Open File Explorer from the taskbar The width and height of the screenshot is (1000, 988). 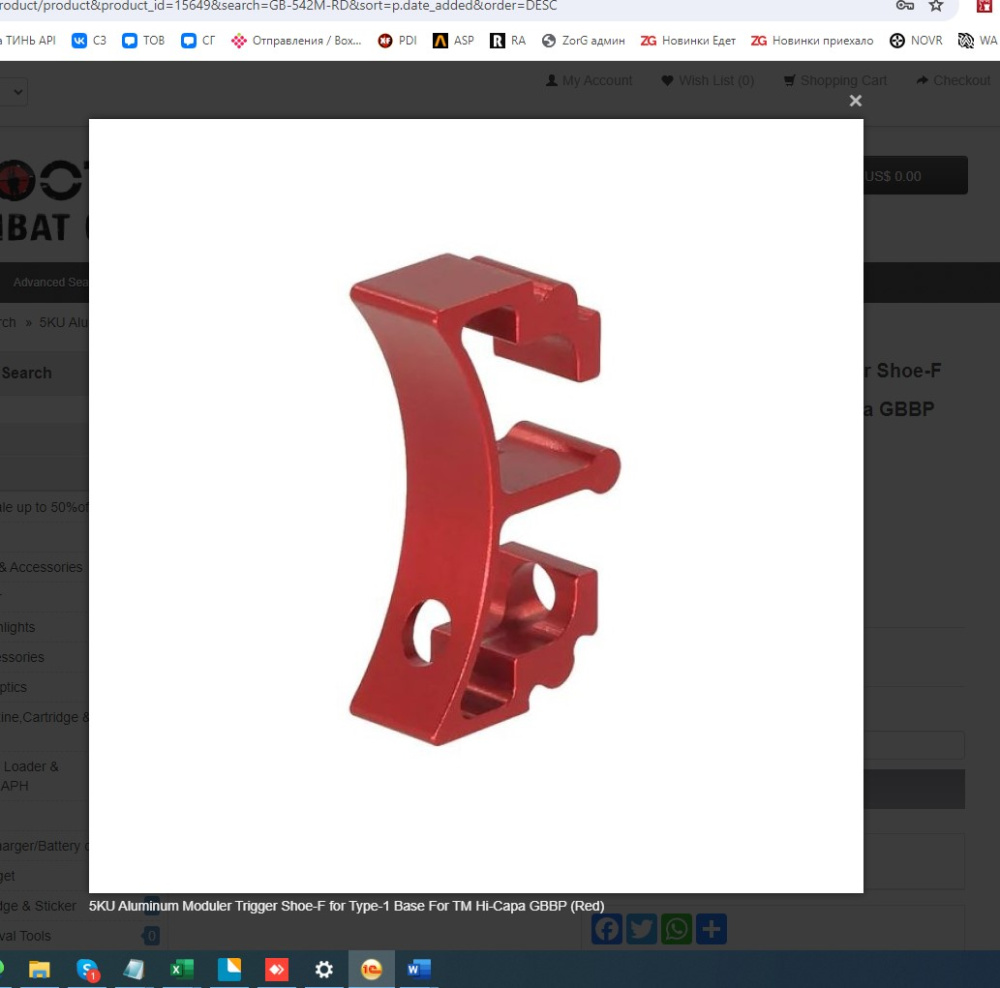(39, 970)
